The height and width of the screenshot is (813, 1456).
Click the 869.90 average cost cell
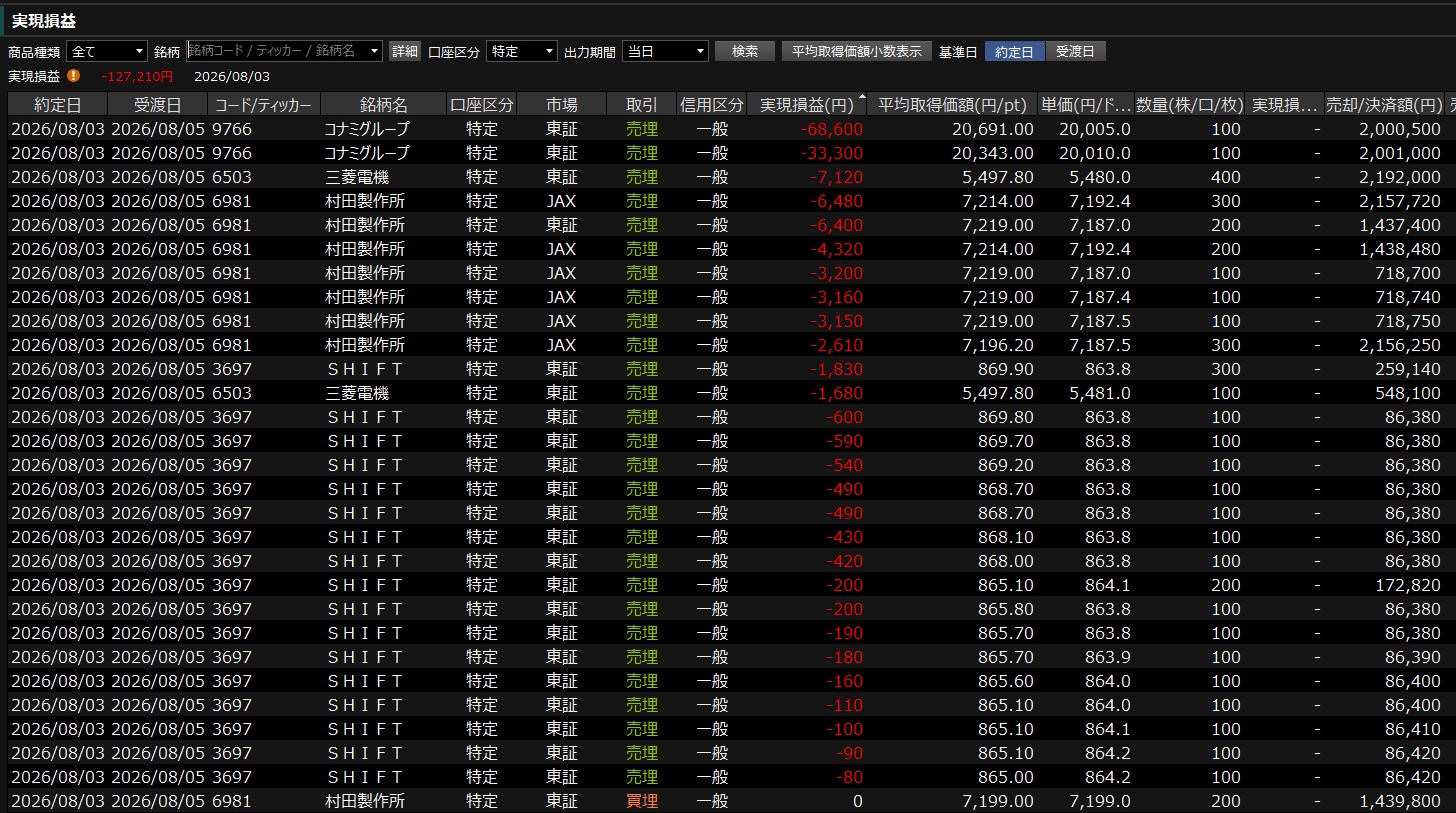(1008, 369)
